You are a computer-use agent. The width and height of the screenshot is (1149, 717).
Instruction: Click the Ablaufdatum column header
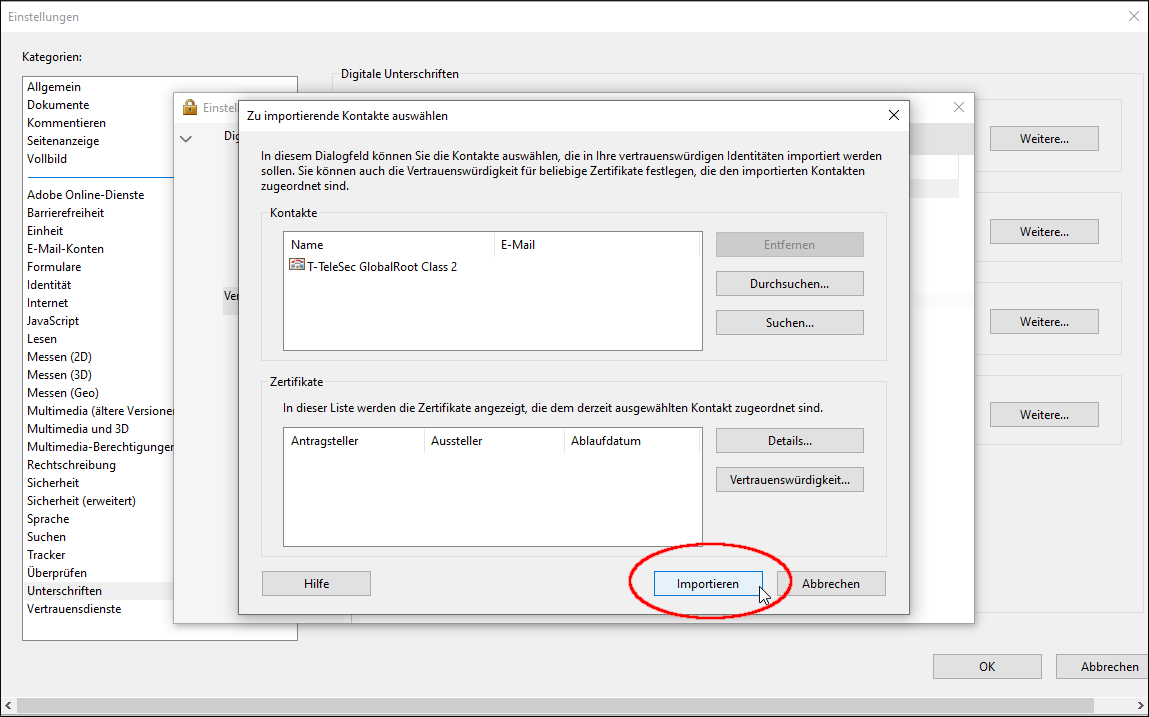click(633, 441)
